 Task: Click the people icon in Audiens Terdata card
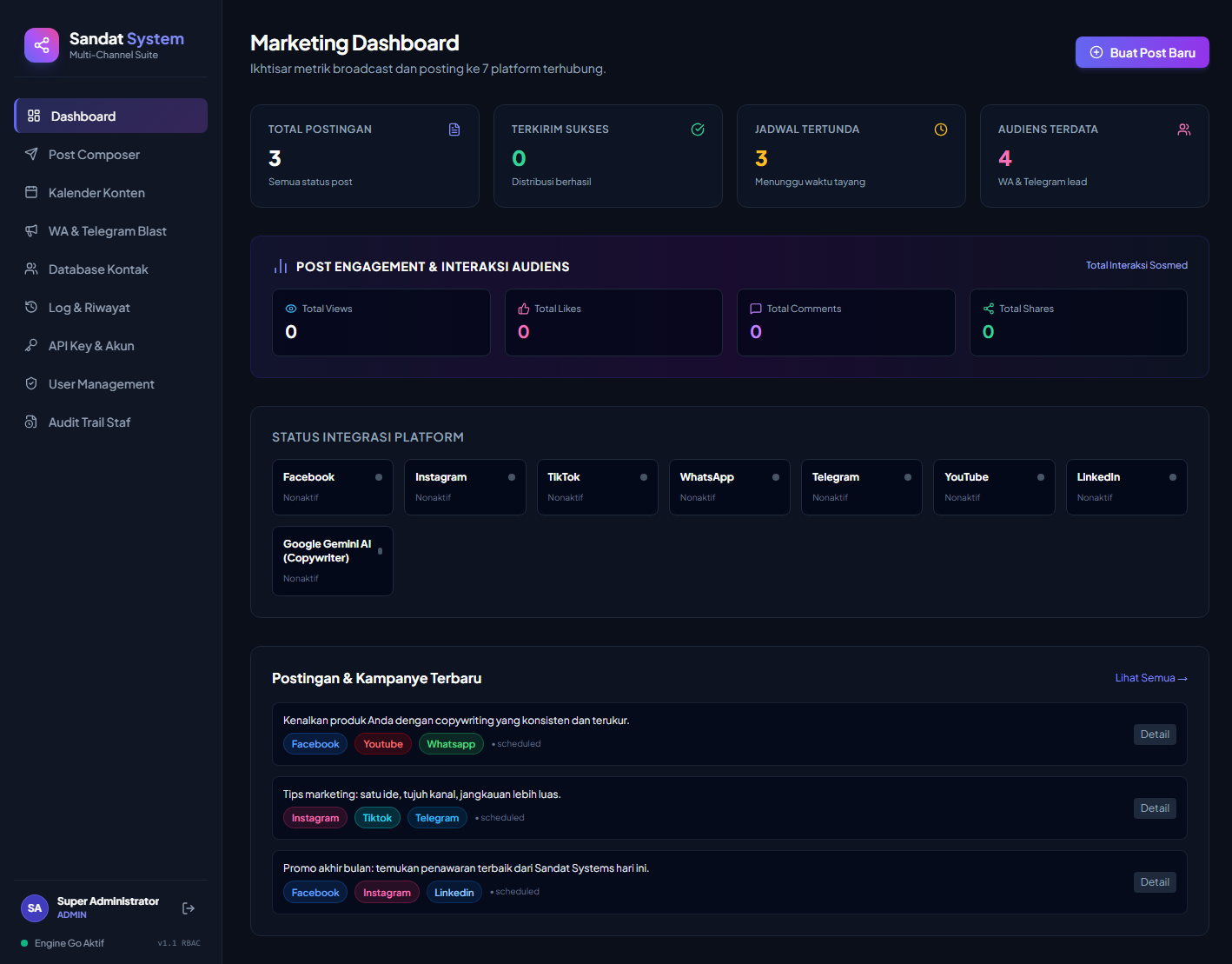[1184, 130]
